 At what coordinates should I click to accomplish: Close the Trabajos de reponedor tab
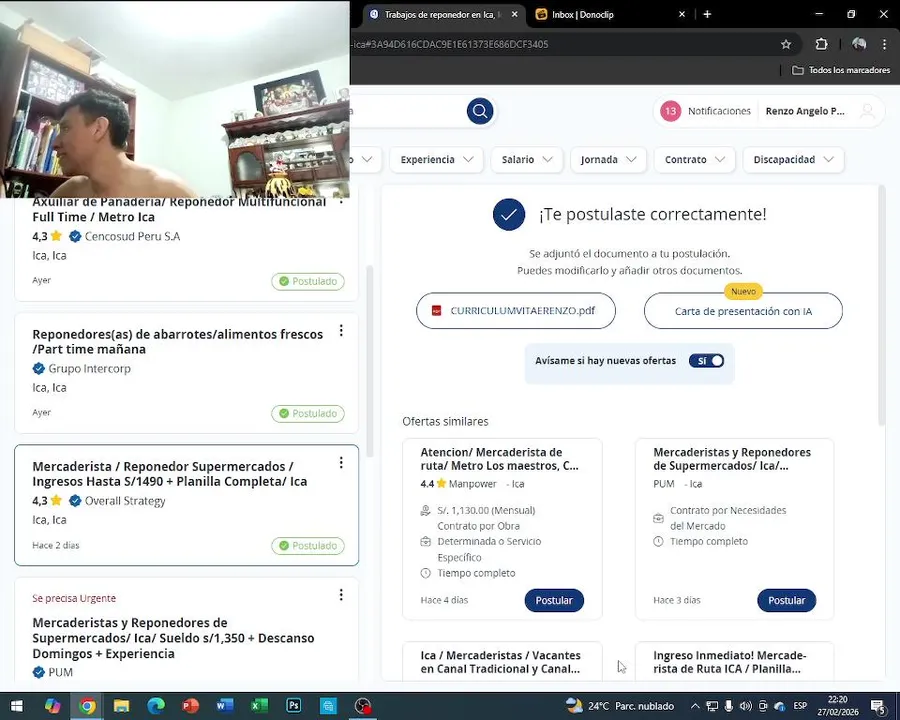tap(514, 14)
